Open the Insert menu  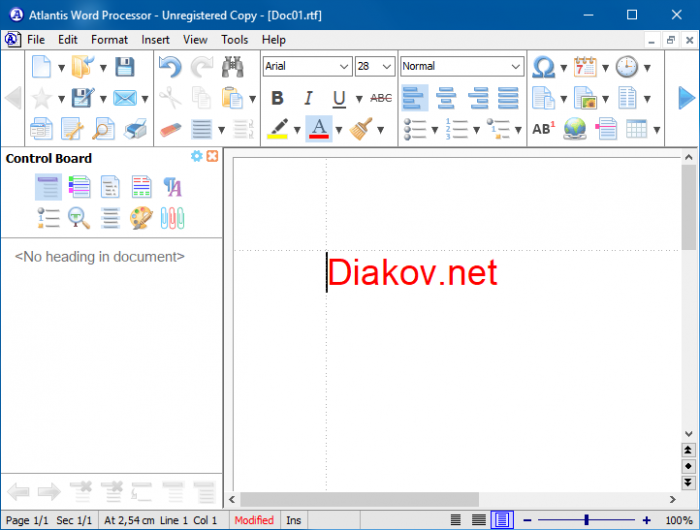pos(155,40)
